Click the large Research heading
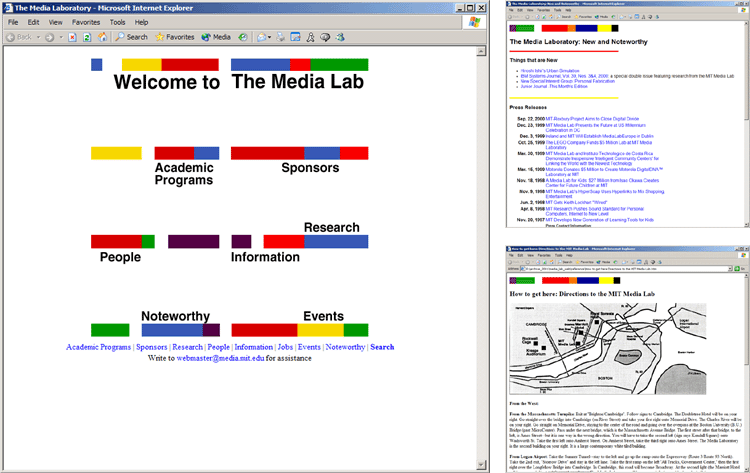 pos(331,227)
